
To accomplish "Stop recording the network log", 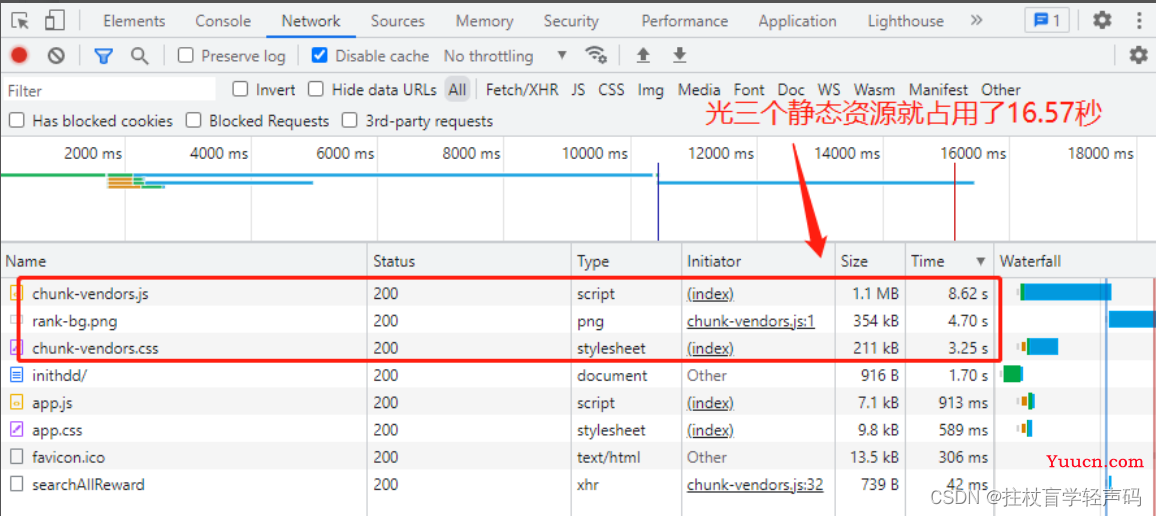I will tap(19, 55).
